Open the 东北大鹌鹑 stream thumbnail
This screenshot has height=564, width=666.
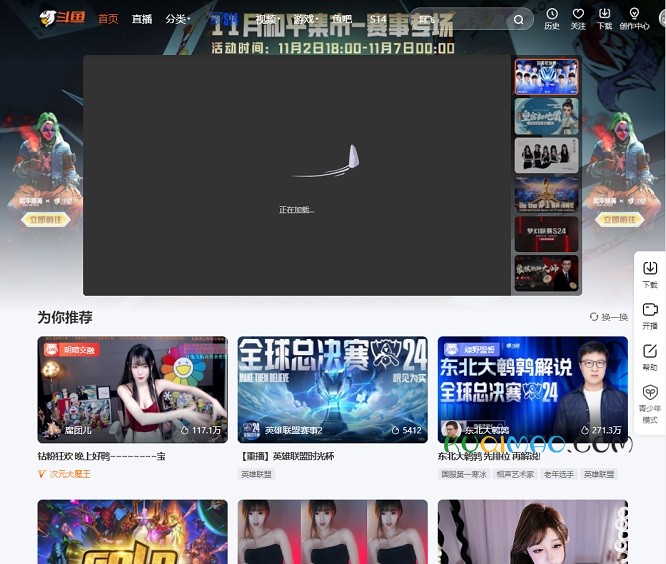click(533, 389)
